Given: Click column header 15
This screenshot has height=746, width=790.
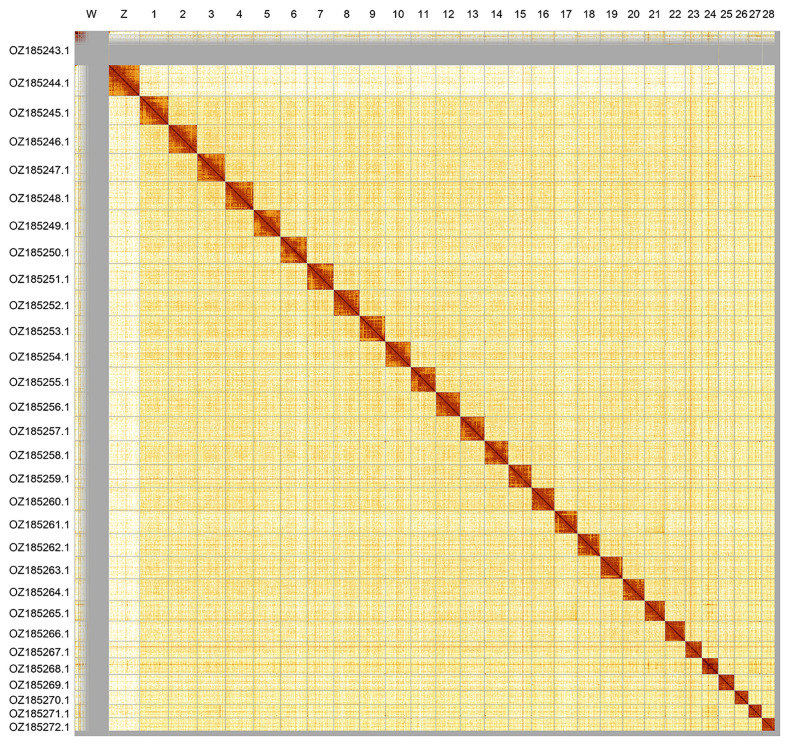Looking at the screenshot, I should [519, 14].
